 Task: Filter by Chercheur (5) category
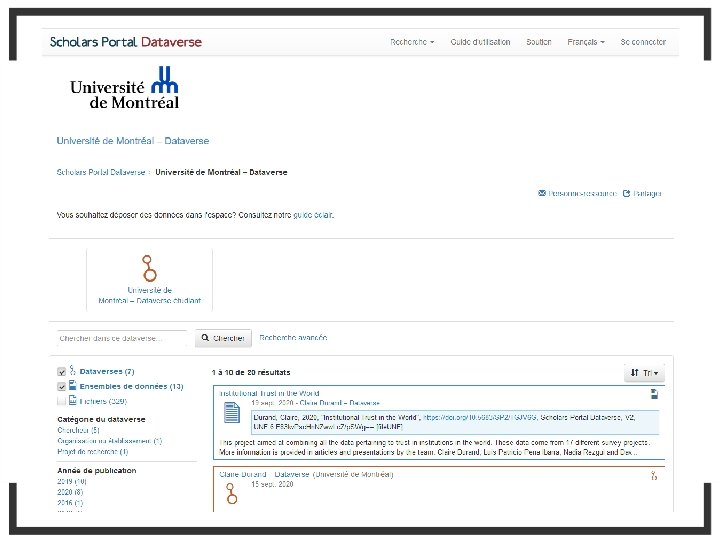(x=78, y=430)
